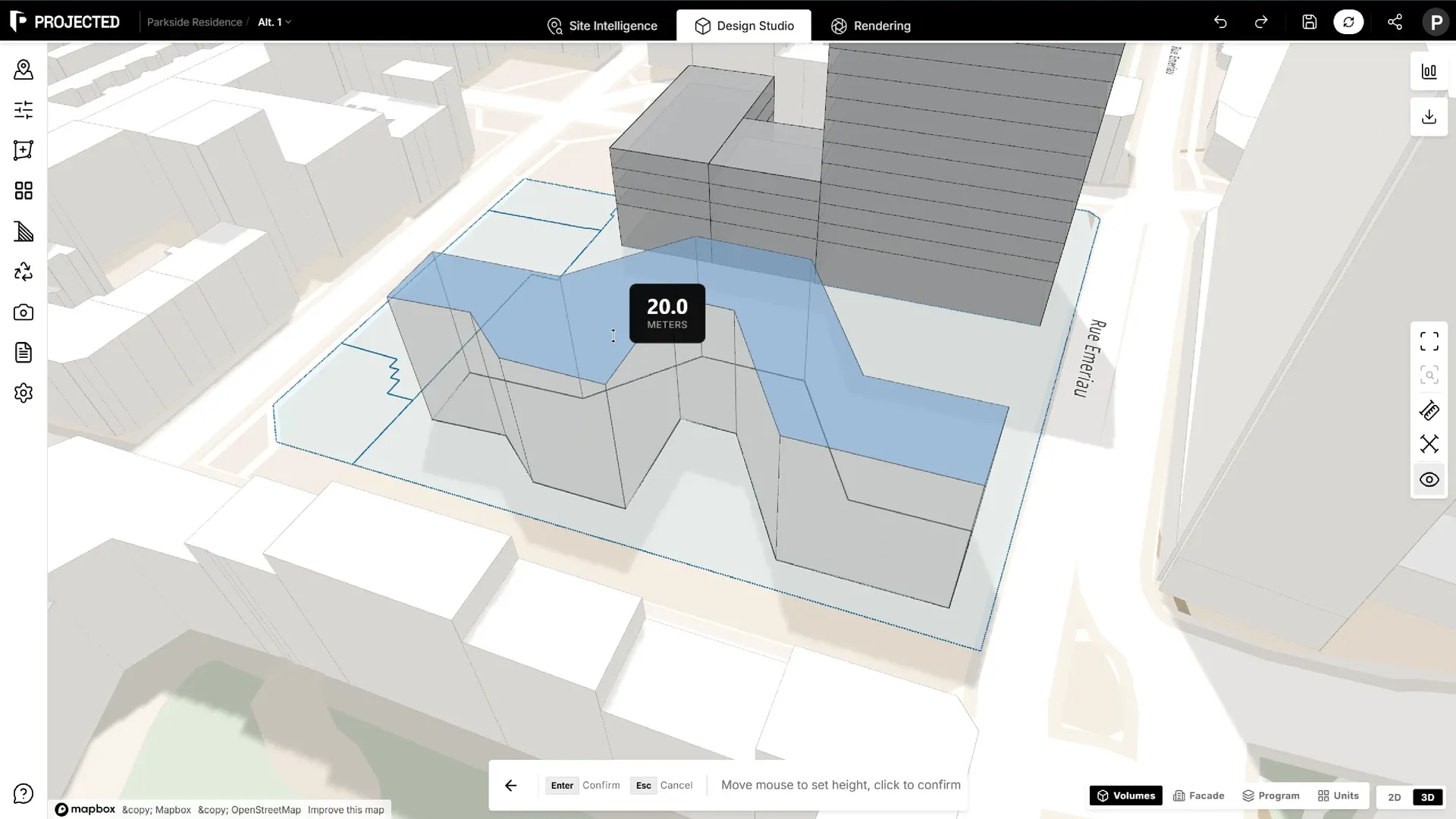Click Esc Cancel in command bar

[x=661, y=786]
